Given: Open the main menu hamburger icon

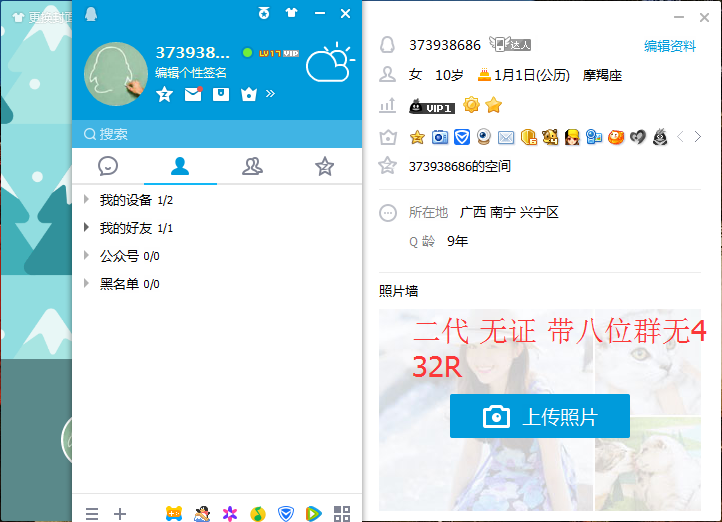Looking at the screenshot, I should tap(92, 514).
